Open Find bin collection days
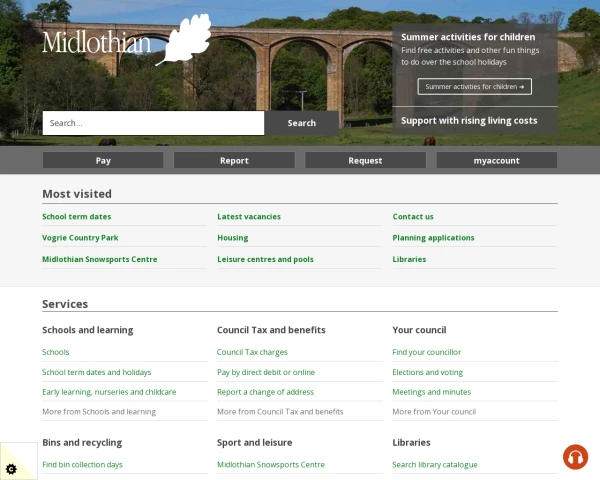Viewport: 600px width, 480px height. 82,465
